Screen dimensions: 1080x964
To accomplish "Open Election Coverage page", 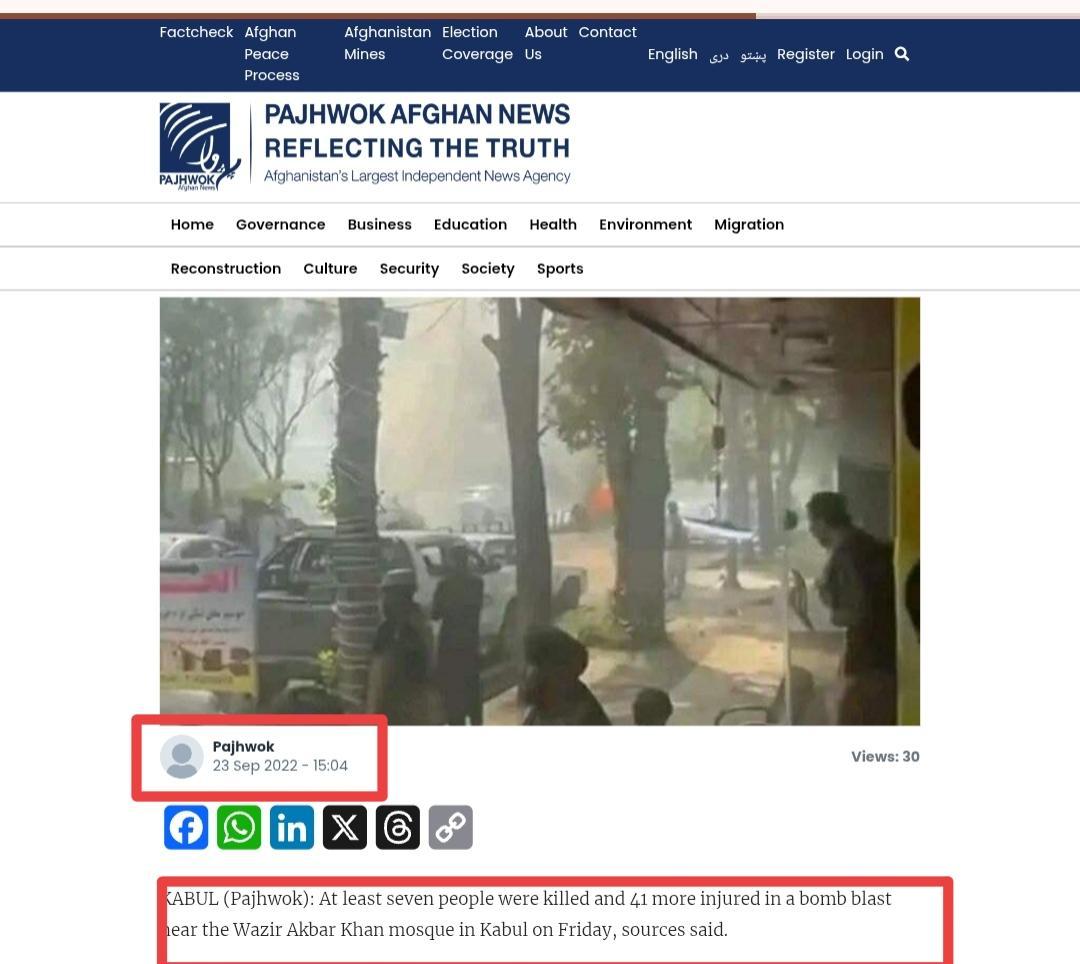I will click(477, 43).
